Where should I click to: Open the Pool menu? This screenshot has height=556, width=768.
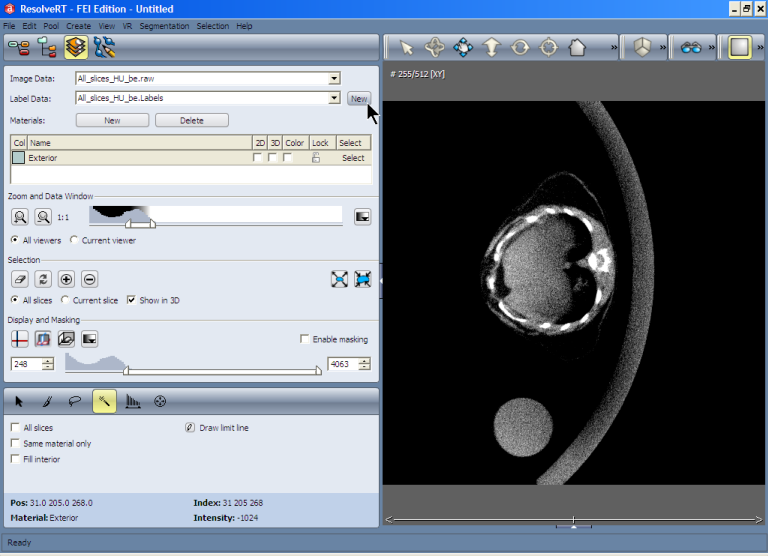[x=51, y=26]
